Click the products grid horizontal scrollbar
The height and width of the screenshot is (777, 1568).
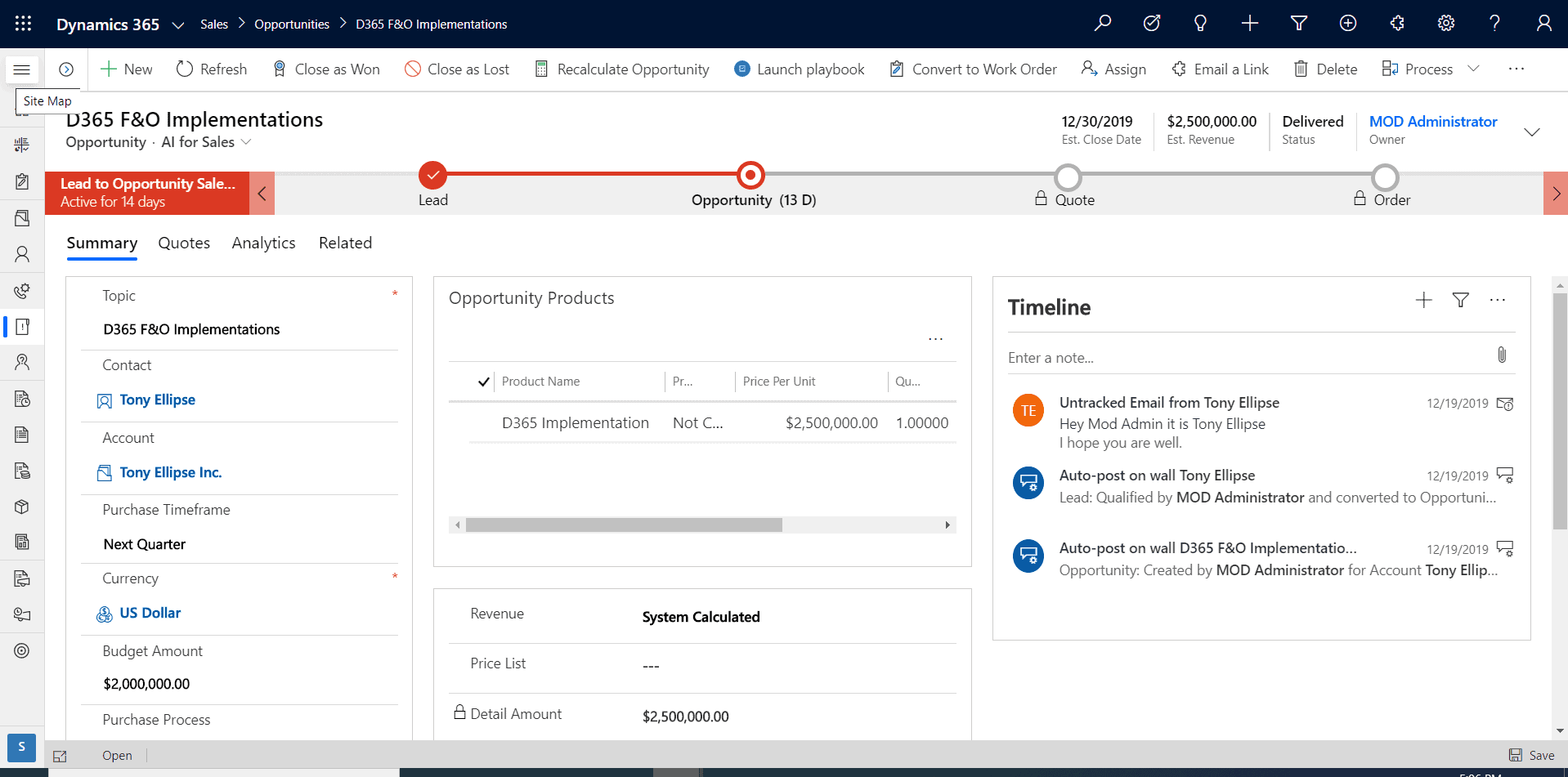click(624, 525)
